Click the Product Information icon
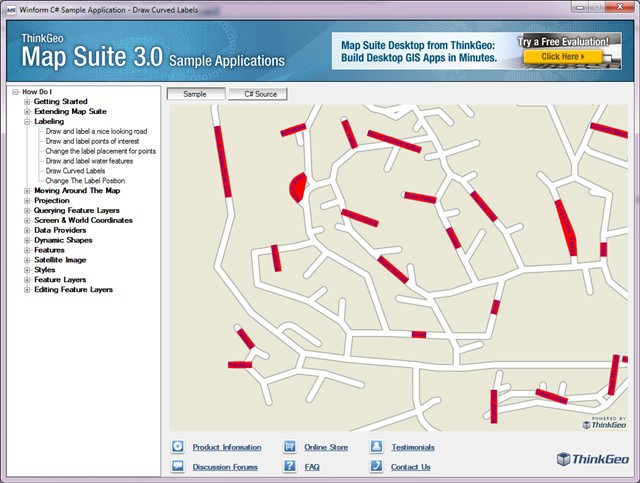Image resolution: width=640 pixels, height=483 pixels. (x=177, y=447)
